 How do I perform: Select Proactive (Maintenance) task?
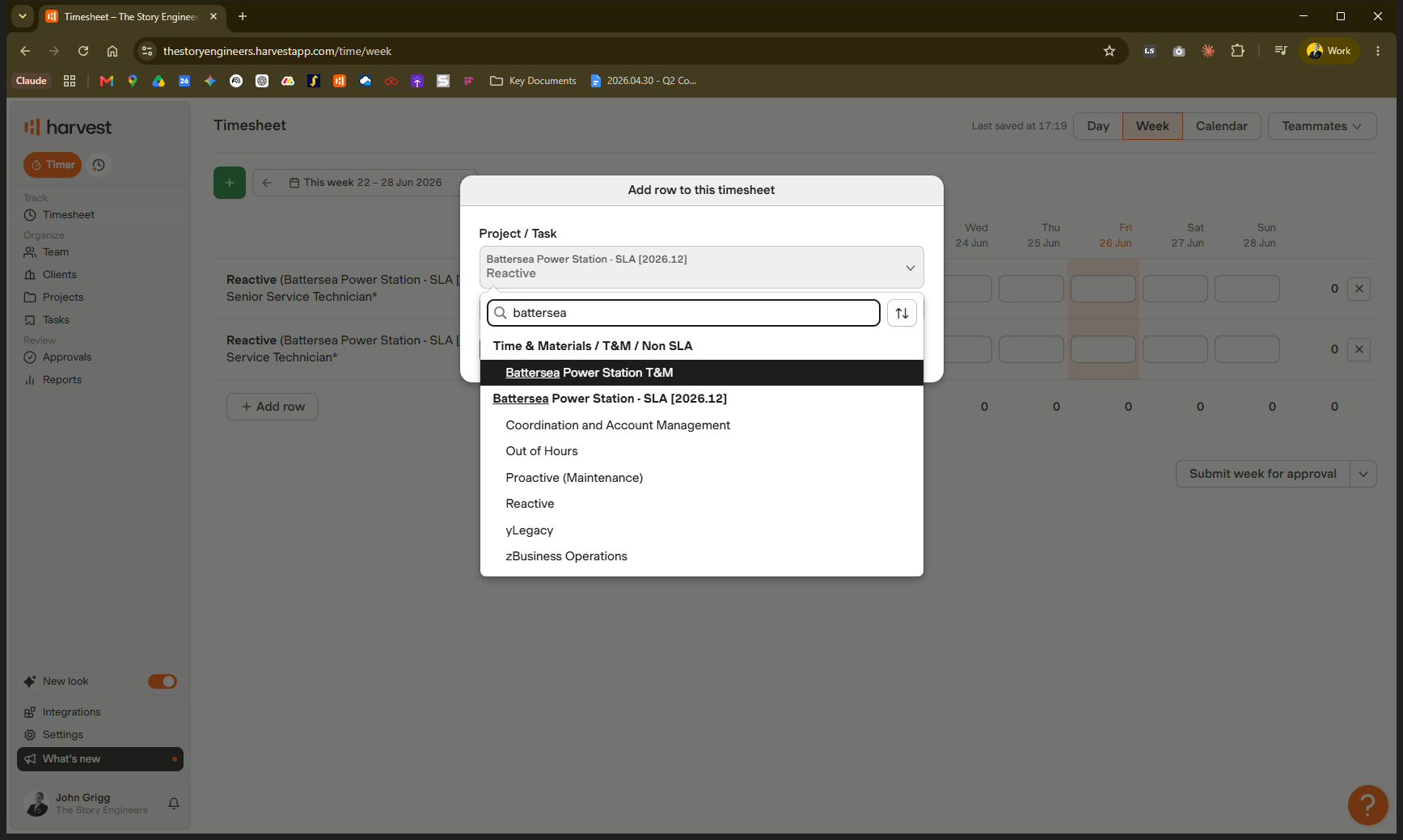702,478
